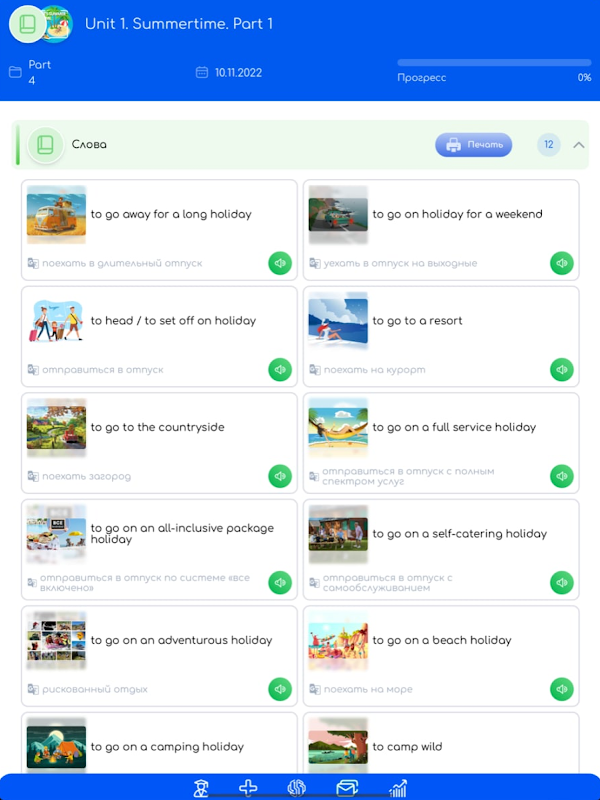
Task: Click the hammock beach thumbnail
Action: [338, 428]
